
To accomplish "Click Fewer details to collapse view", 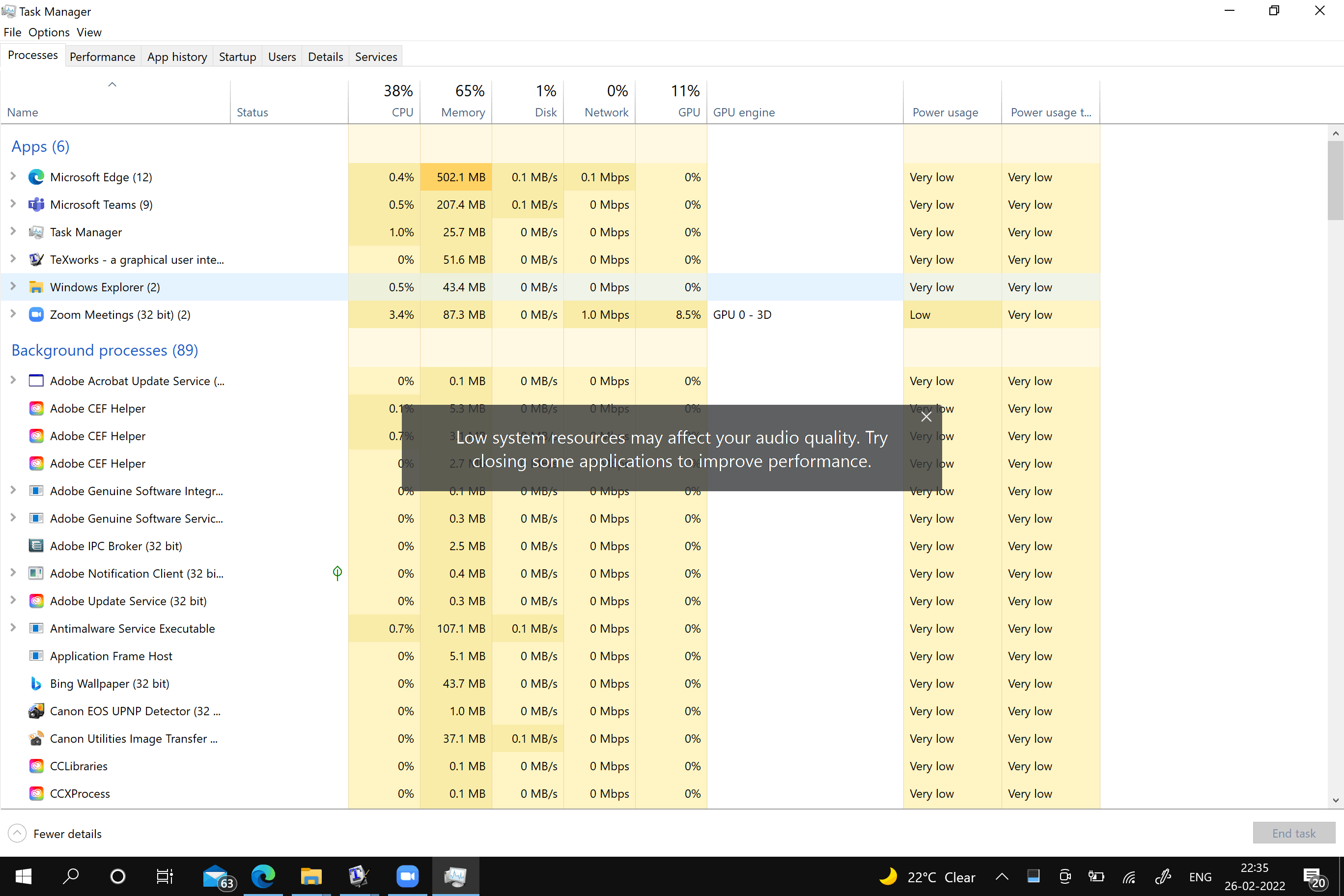I will [x=56, y=834].
